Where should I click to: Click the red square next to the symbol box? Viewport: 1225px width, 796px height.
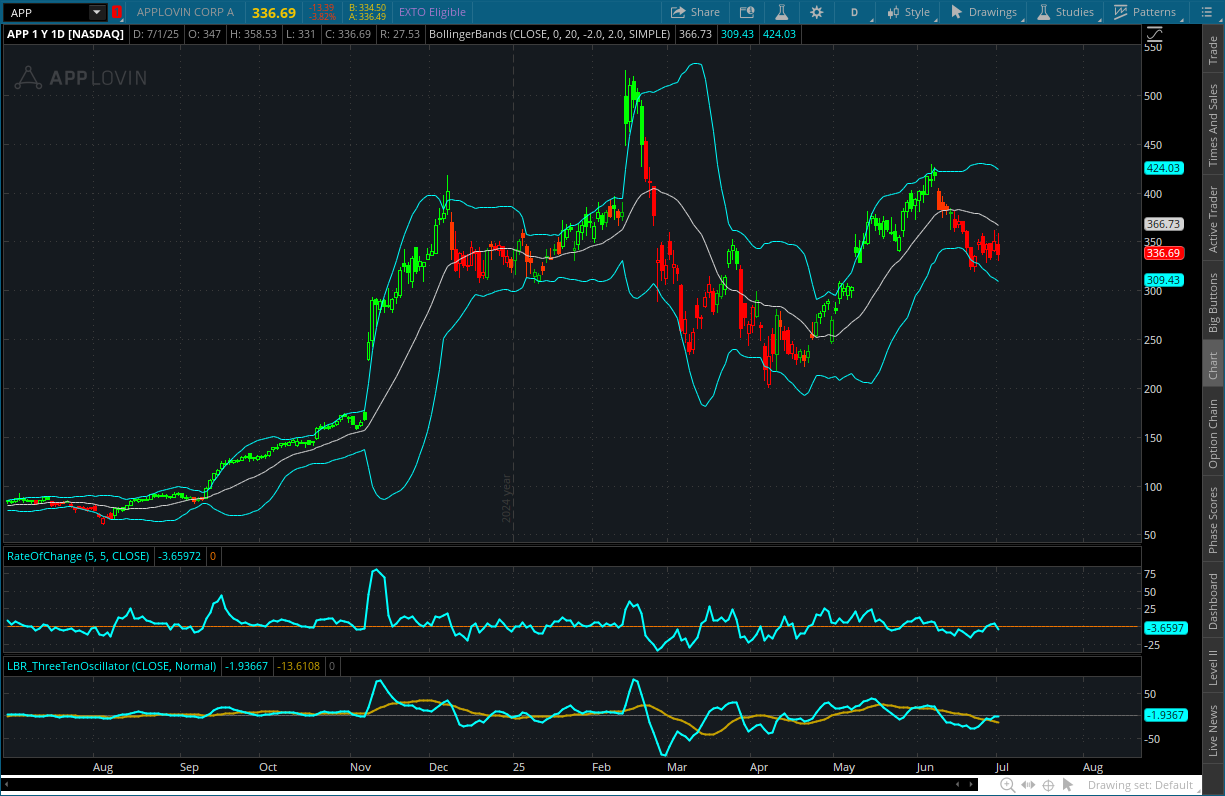(117, 12)
